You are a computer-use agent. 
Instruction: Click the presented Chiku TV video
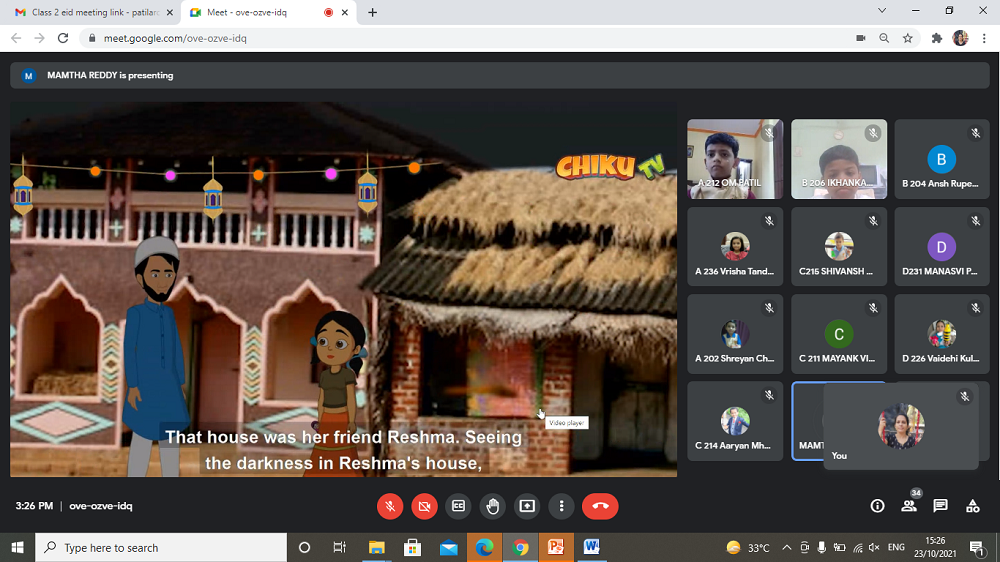click(343, 290)
